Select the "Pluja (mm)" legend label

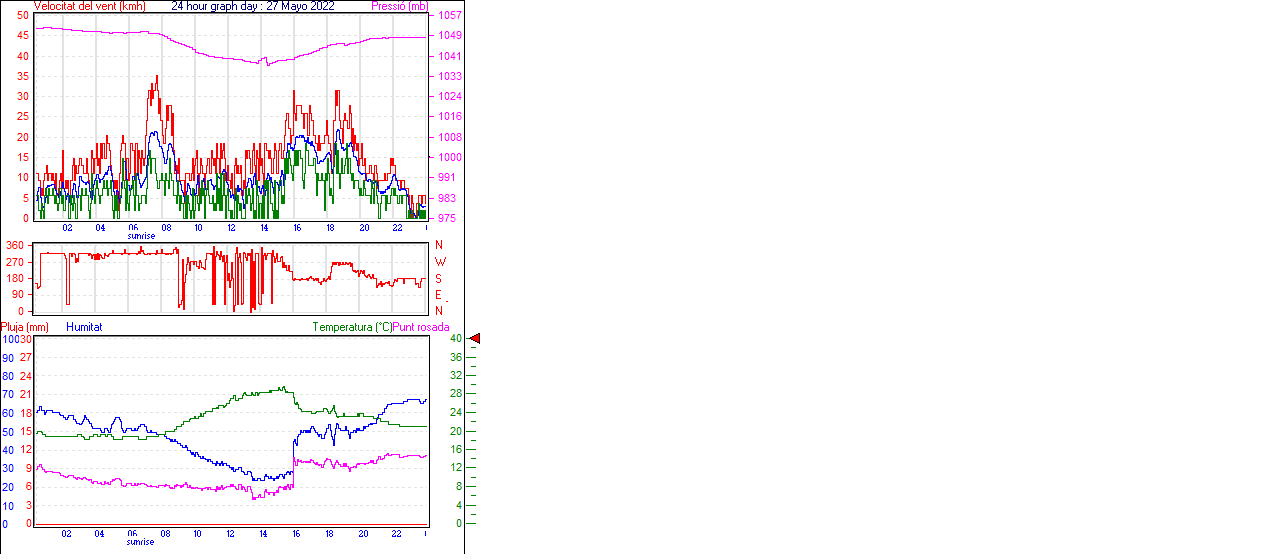click(x=25, y=327)
